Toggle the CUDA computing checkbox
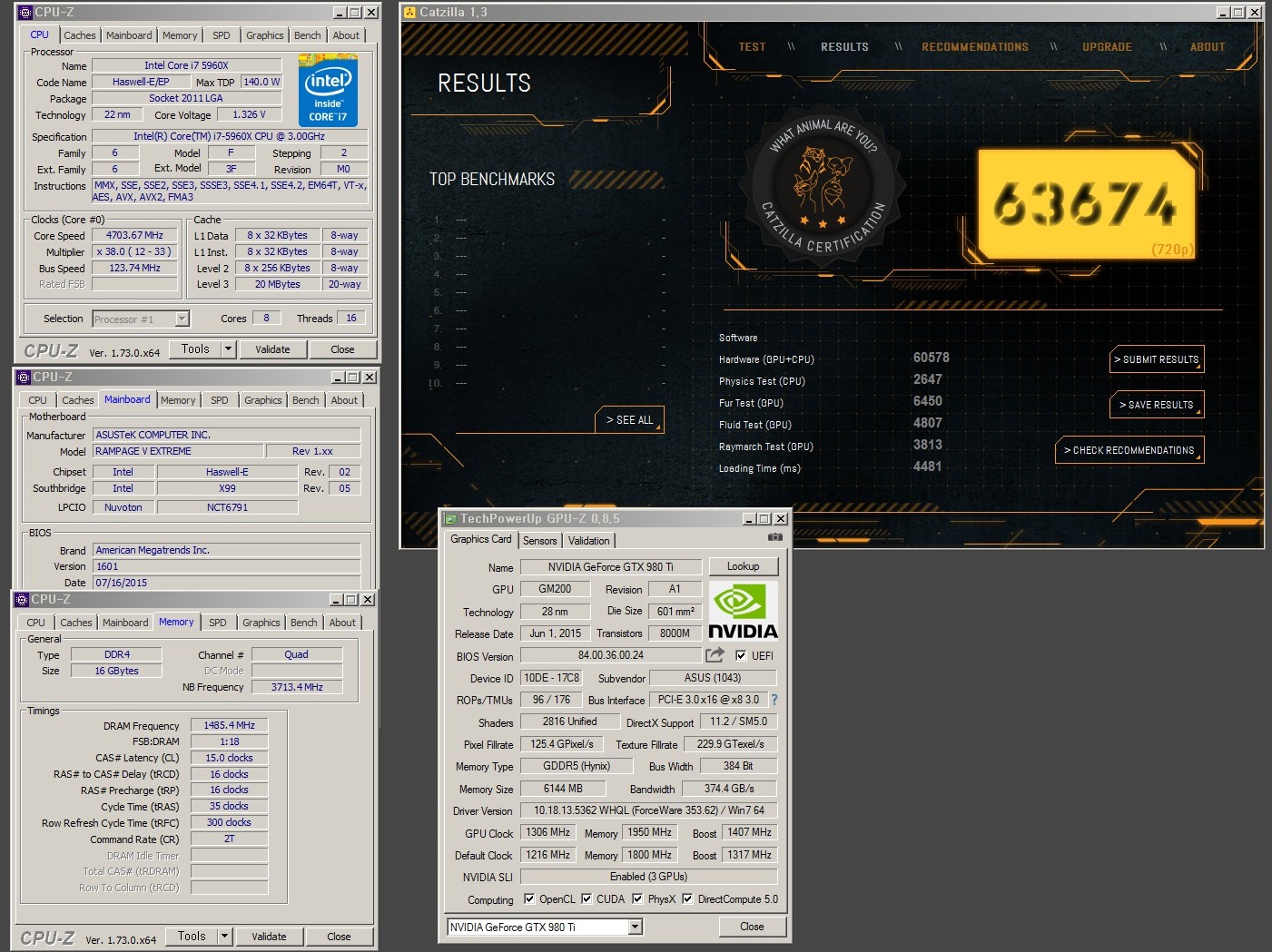The width and height of the screenshot is (1272, 952). pos(587,899)
